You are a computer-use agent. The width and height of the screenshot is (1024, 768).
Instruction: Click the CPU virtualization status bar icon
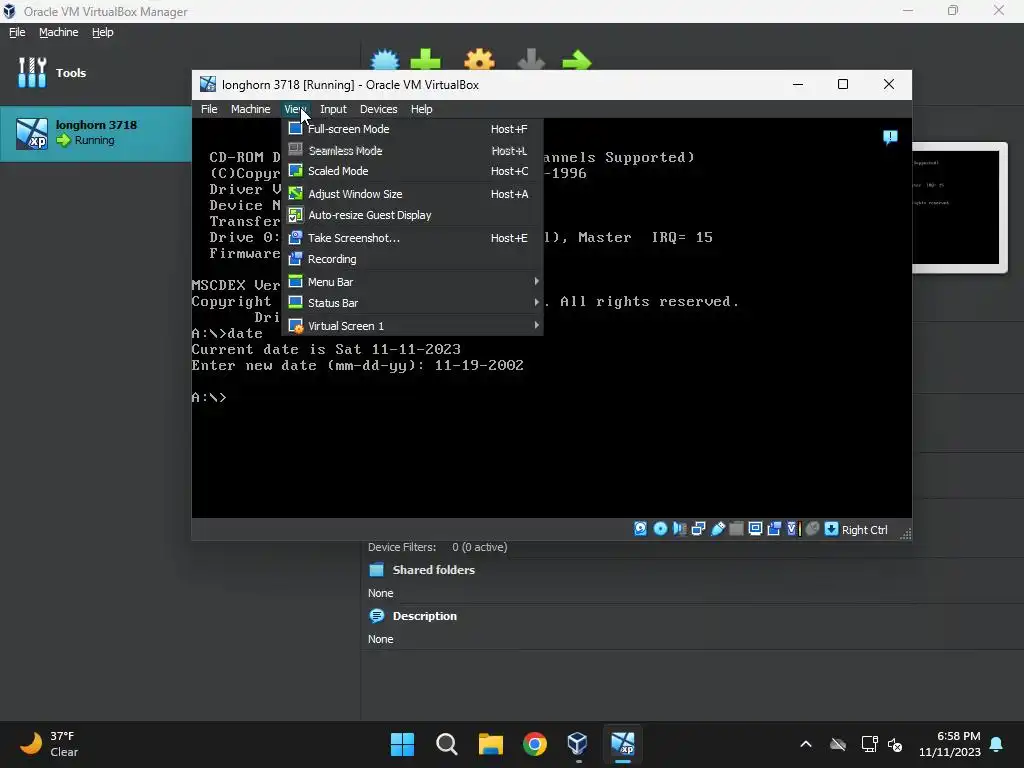[x=793, y=529]
